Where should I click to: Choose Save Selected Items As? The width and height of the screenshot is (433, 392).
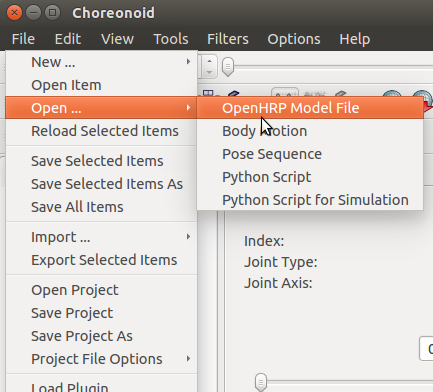coord(101,184)
